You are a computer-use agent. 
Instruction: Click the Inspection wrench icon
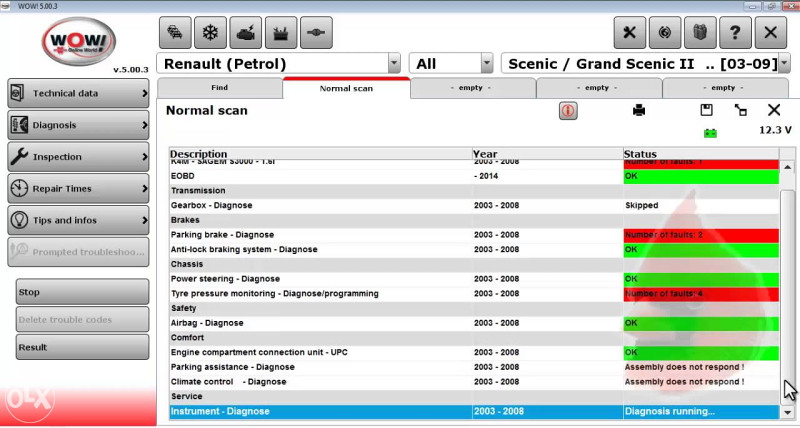click(19, 156)
